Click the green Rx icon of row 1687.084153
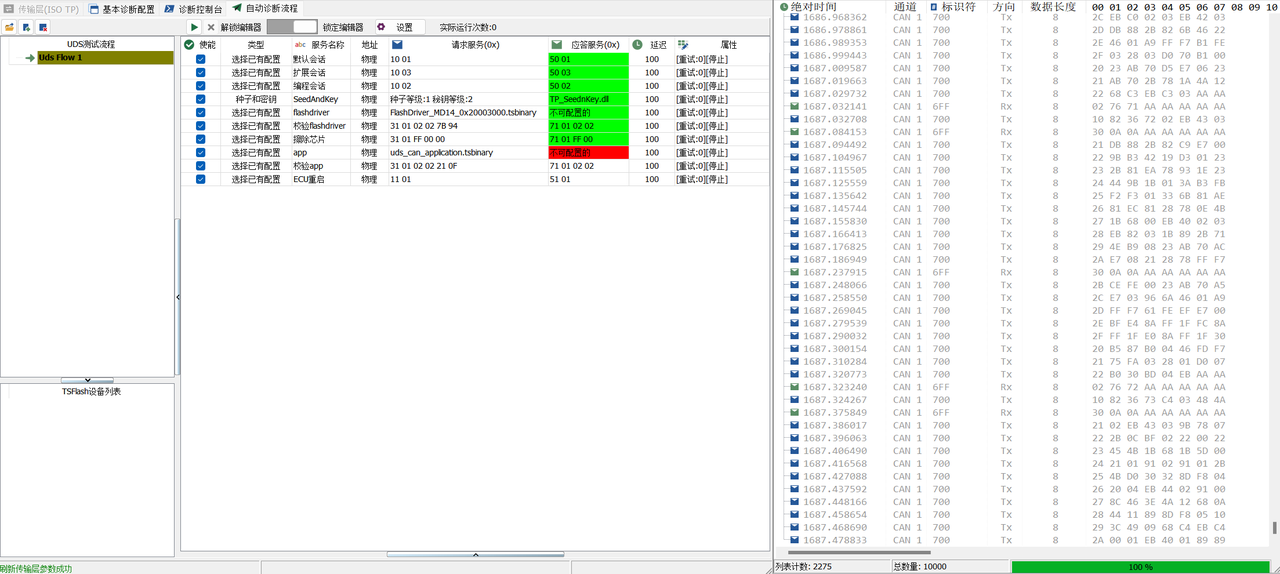This screenshot has width=1280, height=574. 794,132
